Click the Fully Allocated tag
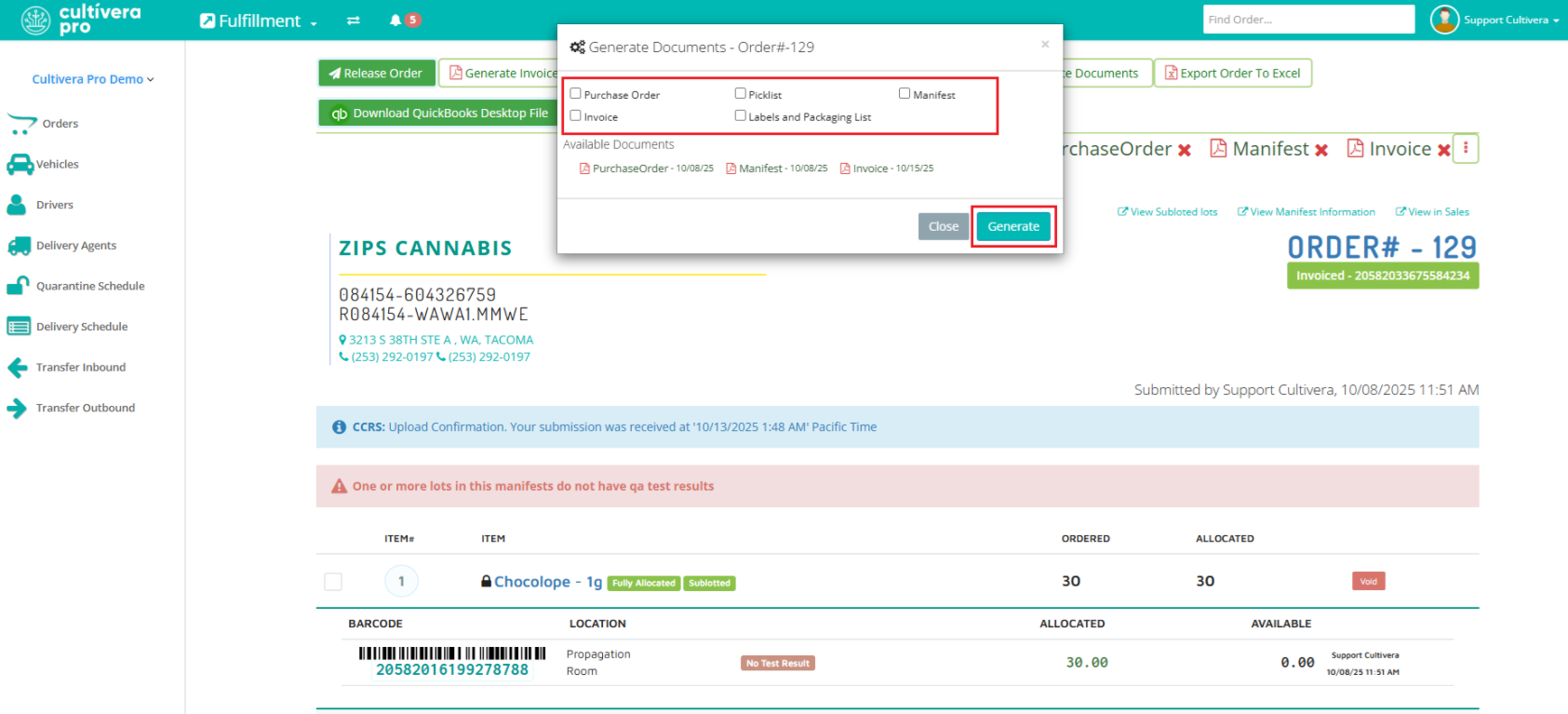Viewport: 1568px width, 714px height. click(644, 584)
